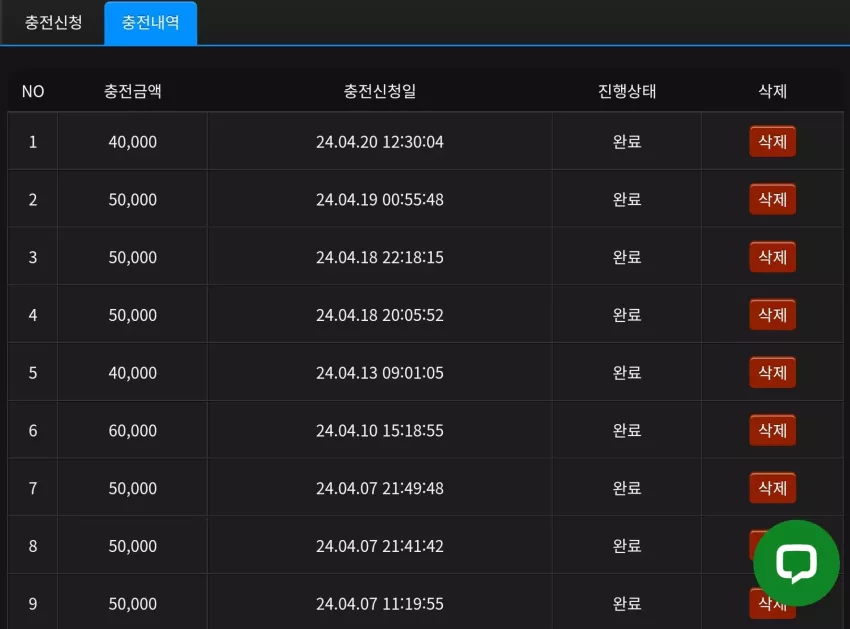Screen dimensions: 850x629
Task: Click 삭제 on the 60,000 charge row
Action: (772, 431)
